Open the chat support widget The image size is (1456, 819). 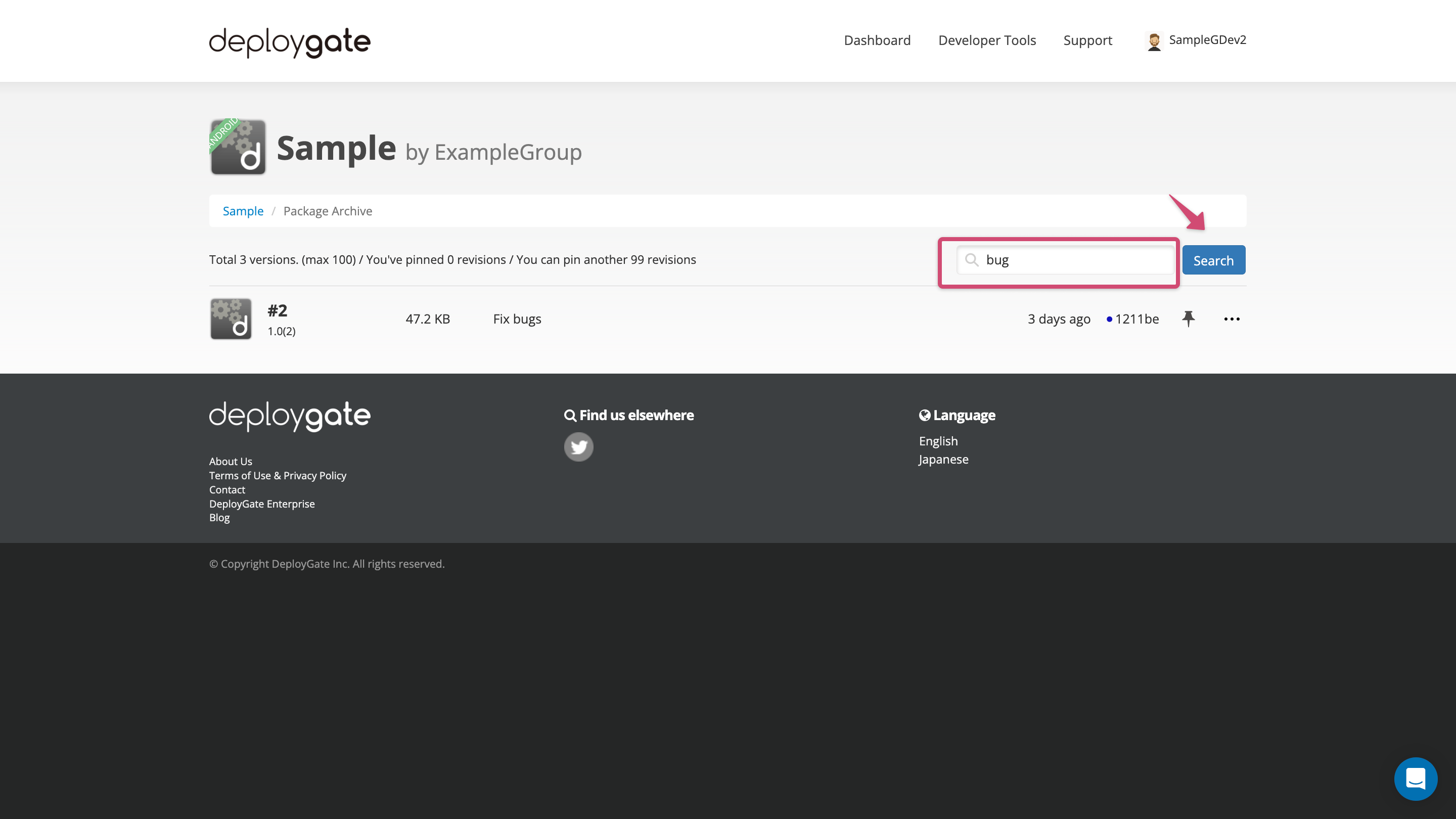1416,779
